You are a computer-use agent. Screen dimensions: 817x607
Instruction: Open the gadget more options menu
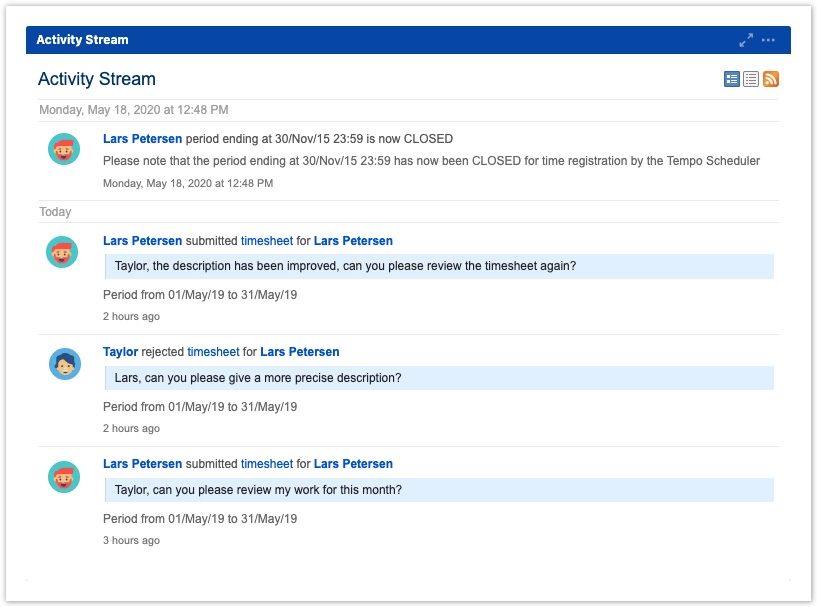(768, 40)
